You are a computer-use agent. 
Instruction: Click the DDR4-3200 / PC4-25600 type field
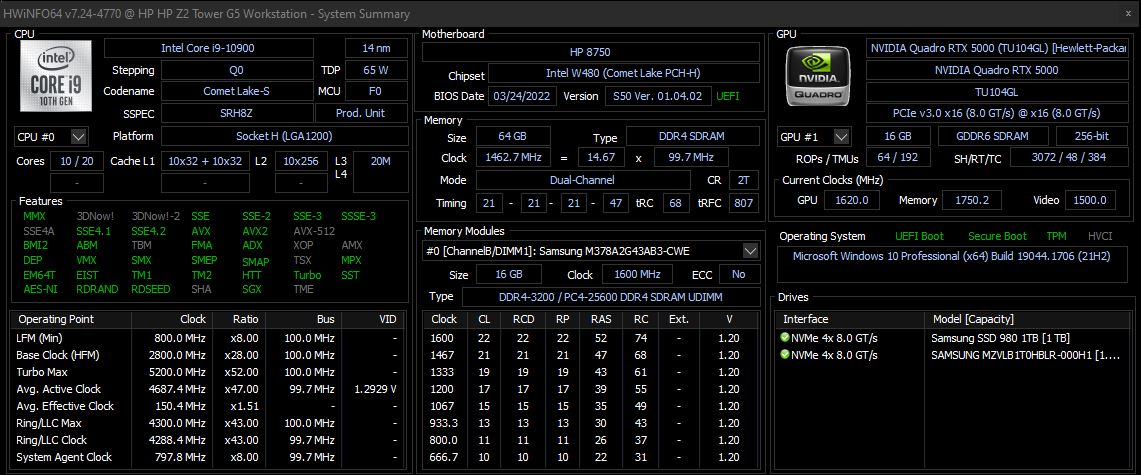[x=611, y=297]
